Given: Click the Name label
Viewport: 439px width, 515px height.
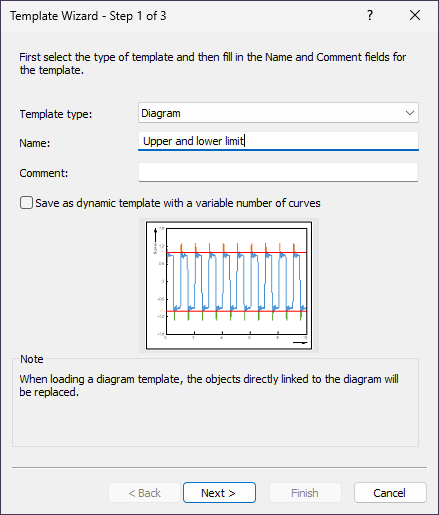Looking at the screenshot, I should tap(35, 143).
